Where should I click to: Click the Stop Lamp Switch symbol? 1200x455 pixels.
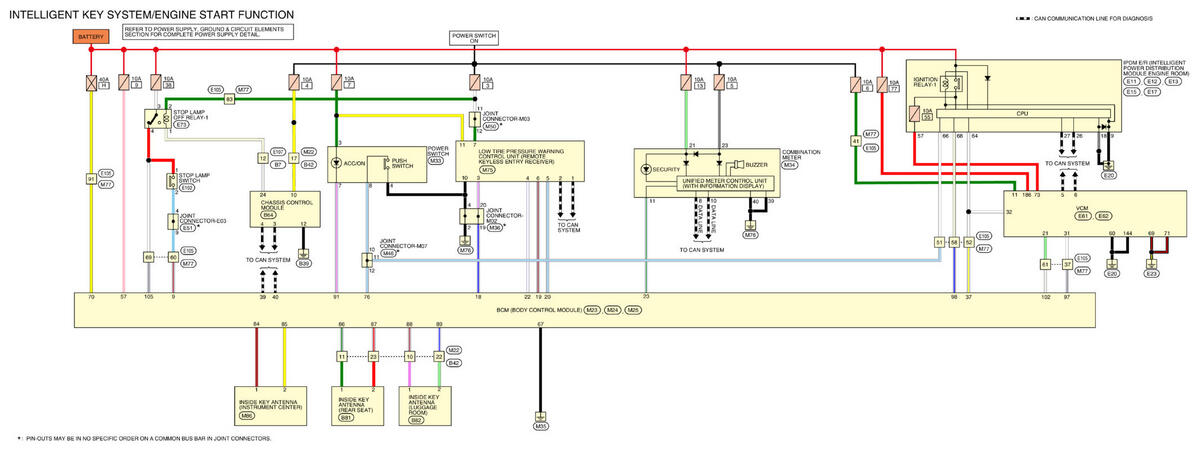(x=170, y=182)
